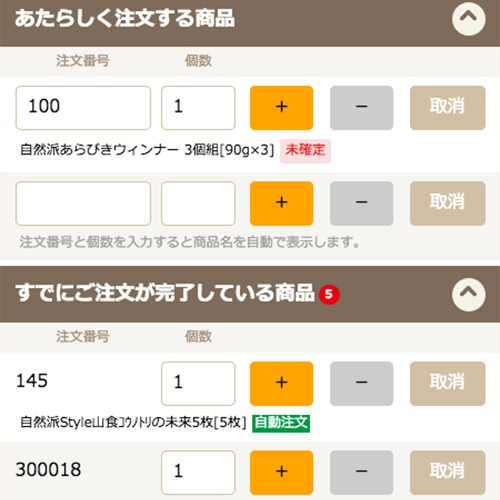Click 取消 in the empty order row
The image size is (500, 500).
pos(447,203)
